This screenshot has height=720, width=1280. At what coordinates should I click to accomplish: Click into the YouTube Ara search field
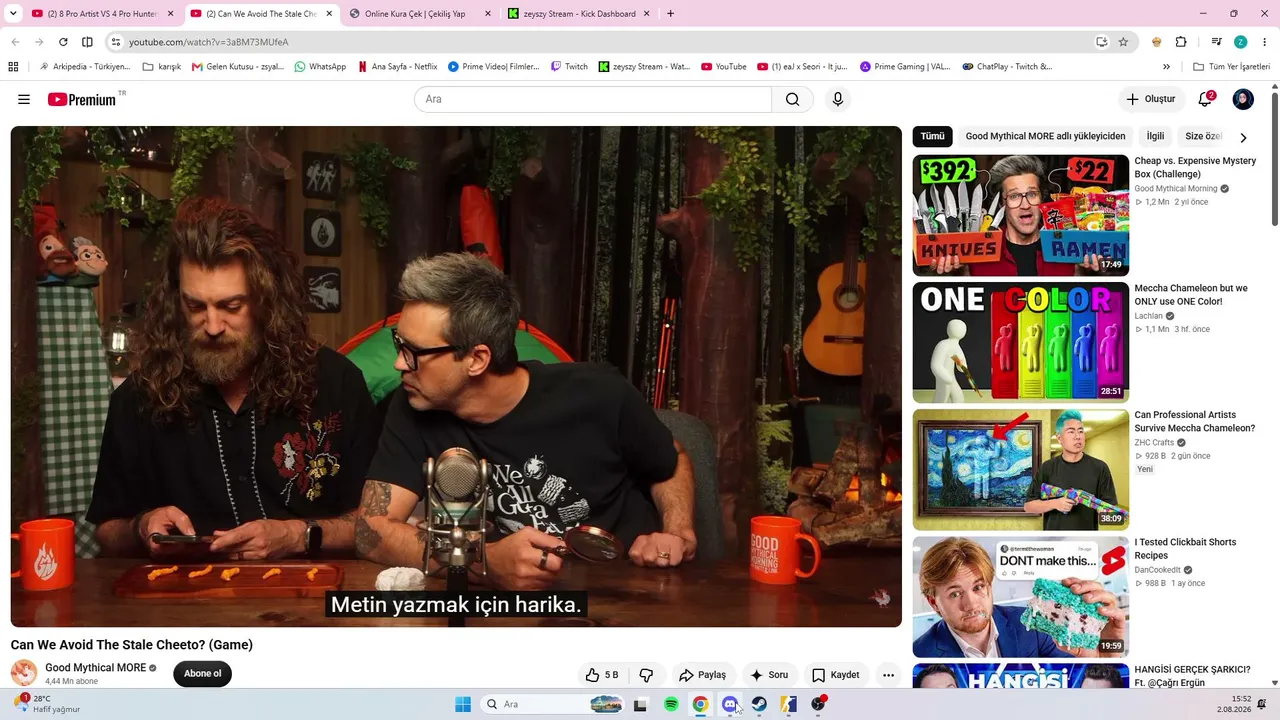pyautogui.click(x=593, y=99)
